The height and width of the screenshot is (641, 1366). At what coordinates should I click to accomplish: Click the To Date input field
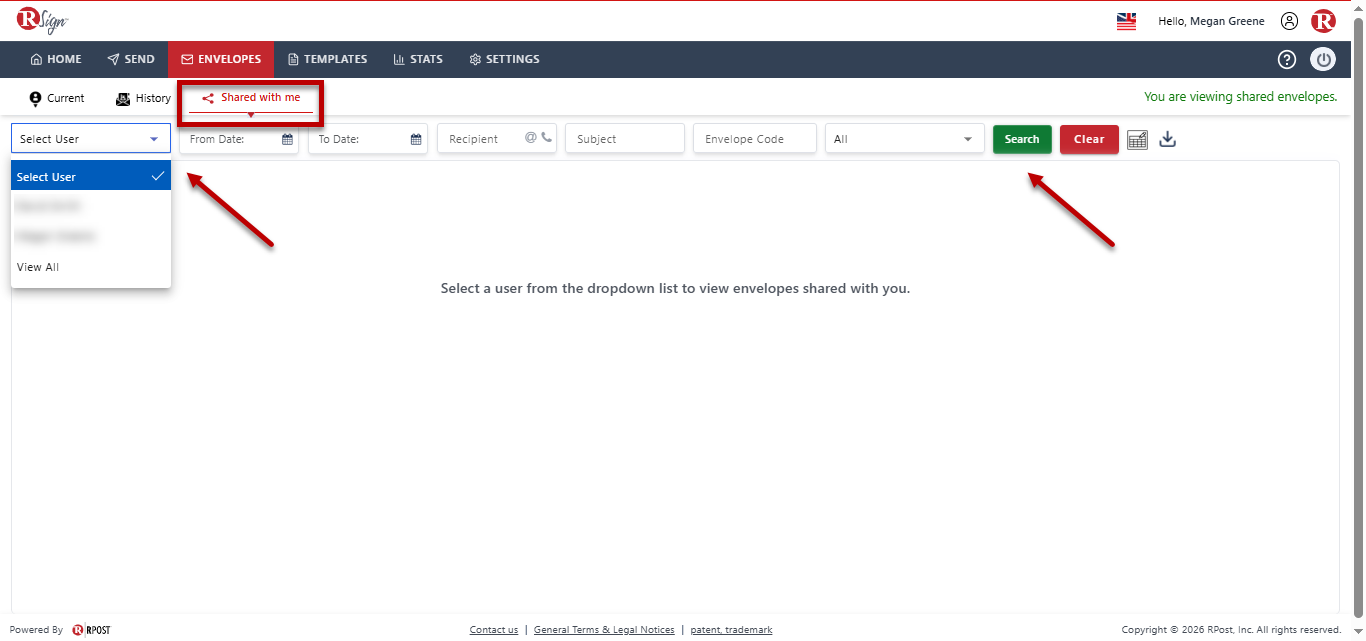(368, 139)
